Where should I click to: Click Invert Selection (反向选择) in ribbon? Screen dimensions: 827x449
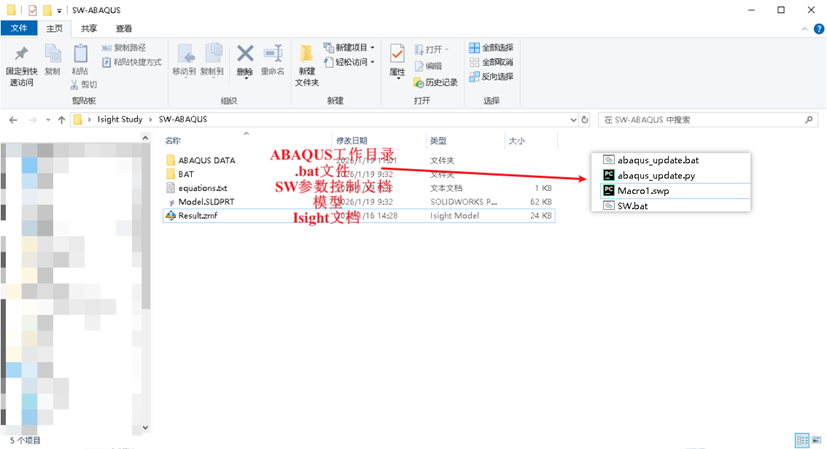coord(491,76)
